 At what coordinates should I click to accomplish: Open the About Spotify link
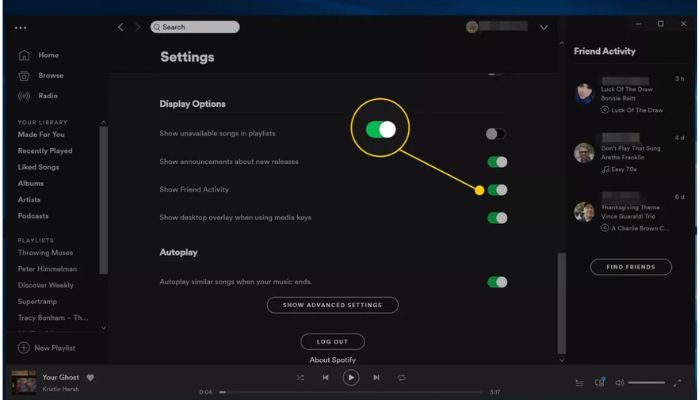tap(333, 360)
